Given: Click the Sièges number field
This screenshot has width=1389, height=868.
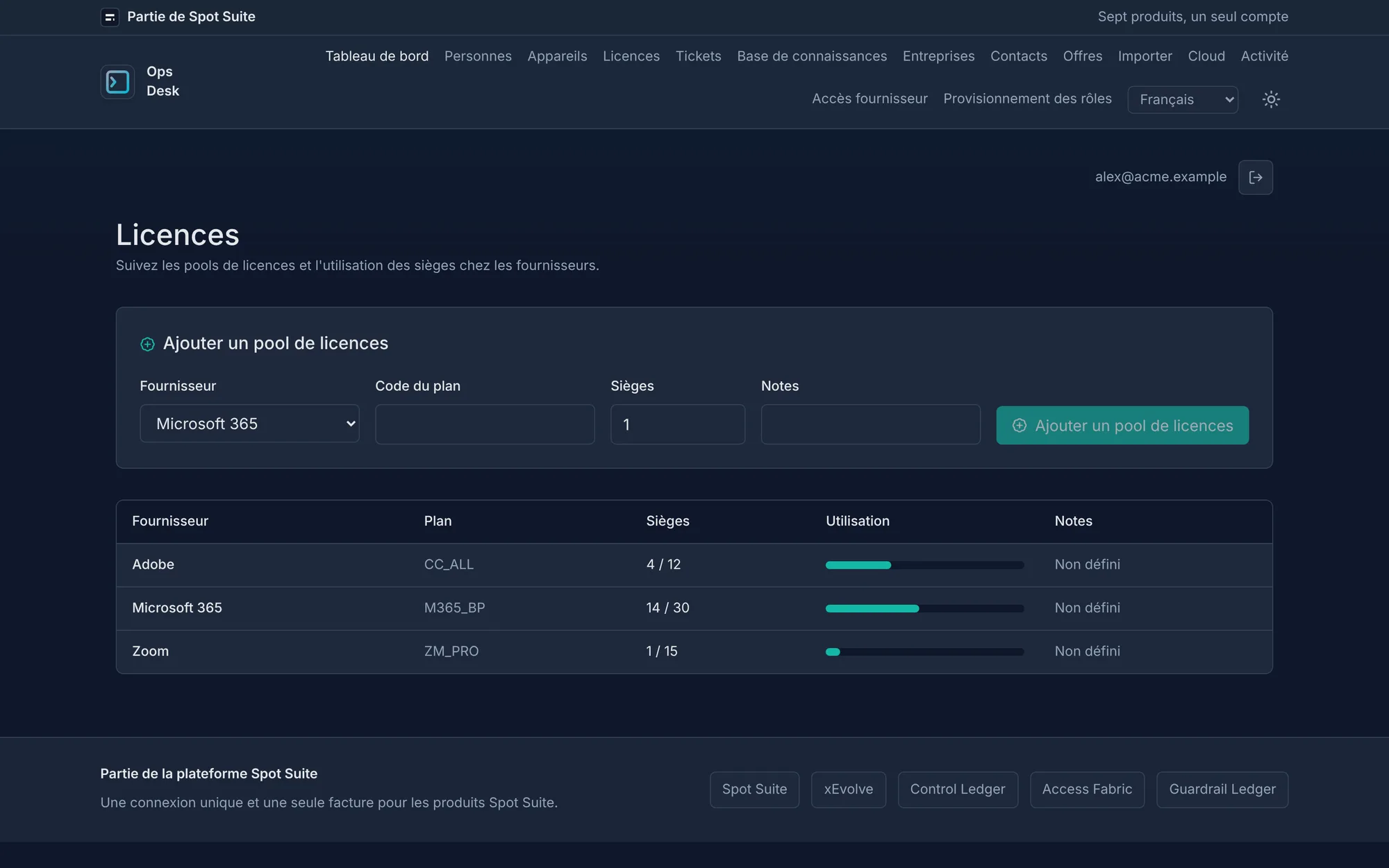Looking at the screenshot, I should click(x=678, y=424).
